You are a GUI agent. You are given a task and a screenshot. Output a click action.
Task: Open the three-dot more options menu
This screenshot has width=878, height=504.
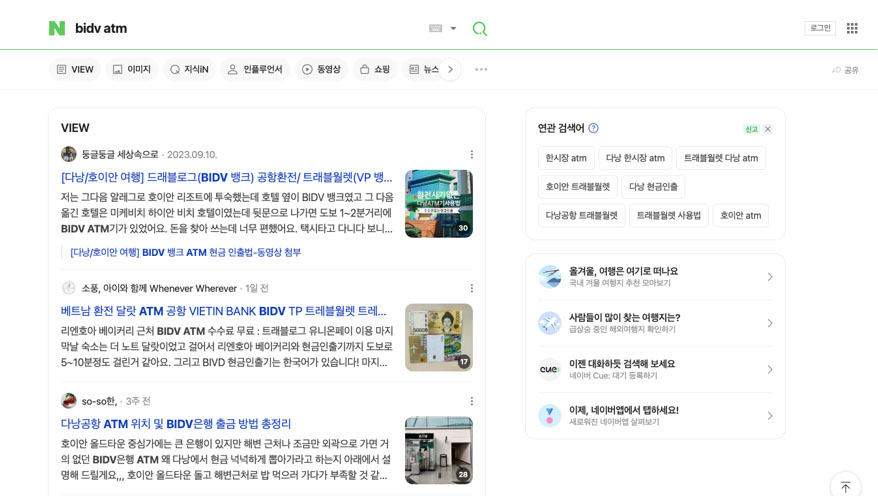click(481, 69)
